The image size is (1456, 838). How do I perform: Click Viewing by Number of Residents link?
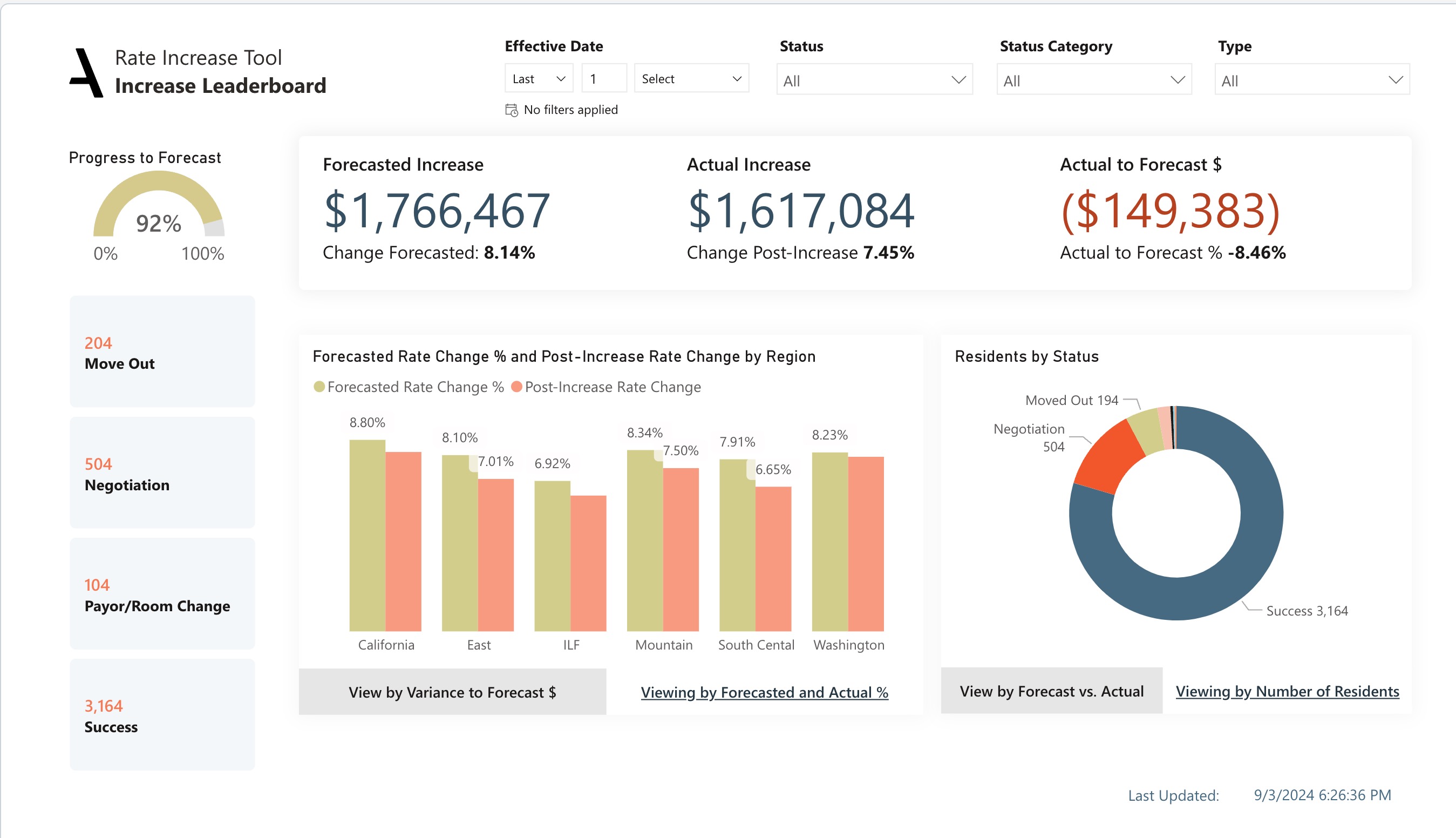1287,691
